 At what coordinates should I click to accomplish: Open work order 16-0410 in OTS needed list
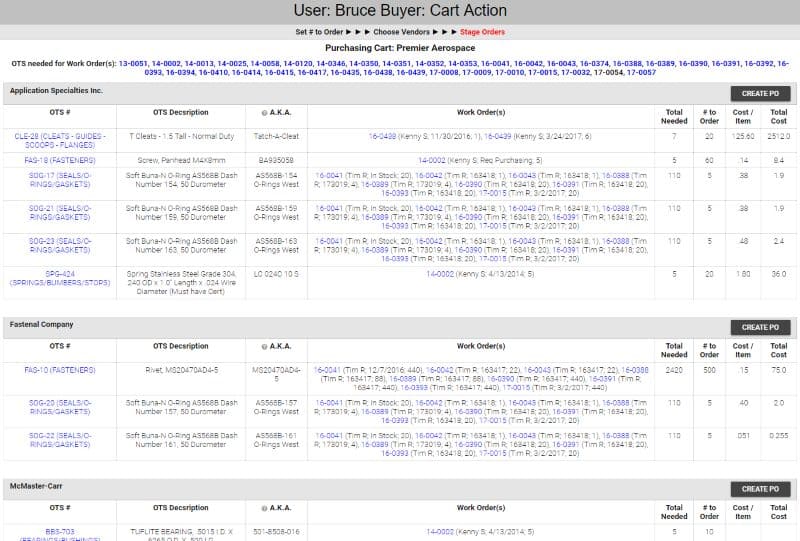point(213,72)
